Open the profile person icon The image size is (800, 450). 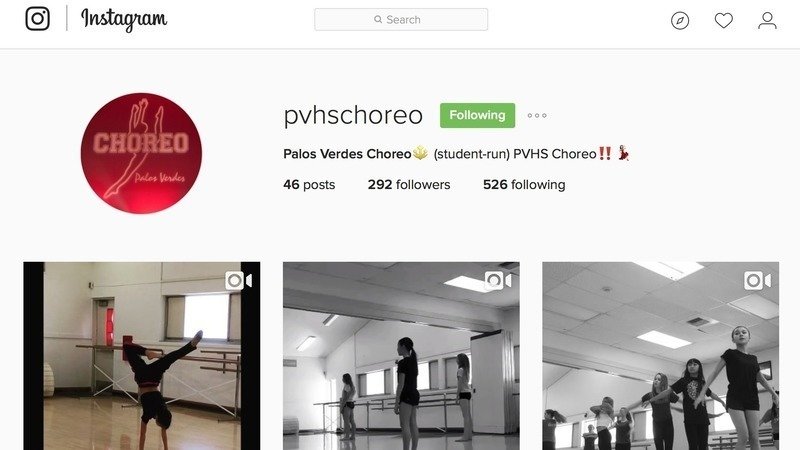(767, 20)
